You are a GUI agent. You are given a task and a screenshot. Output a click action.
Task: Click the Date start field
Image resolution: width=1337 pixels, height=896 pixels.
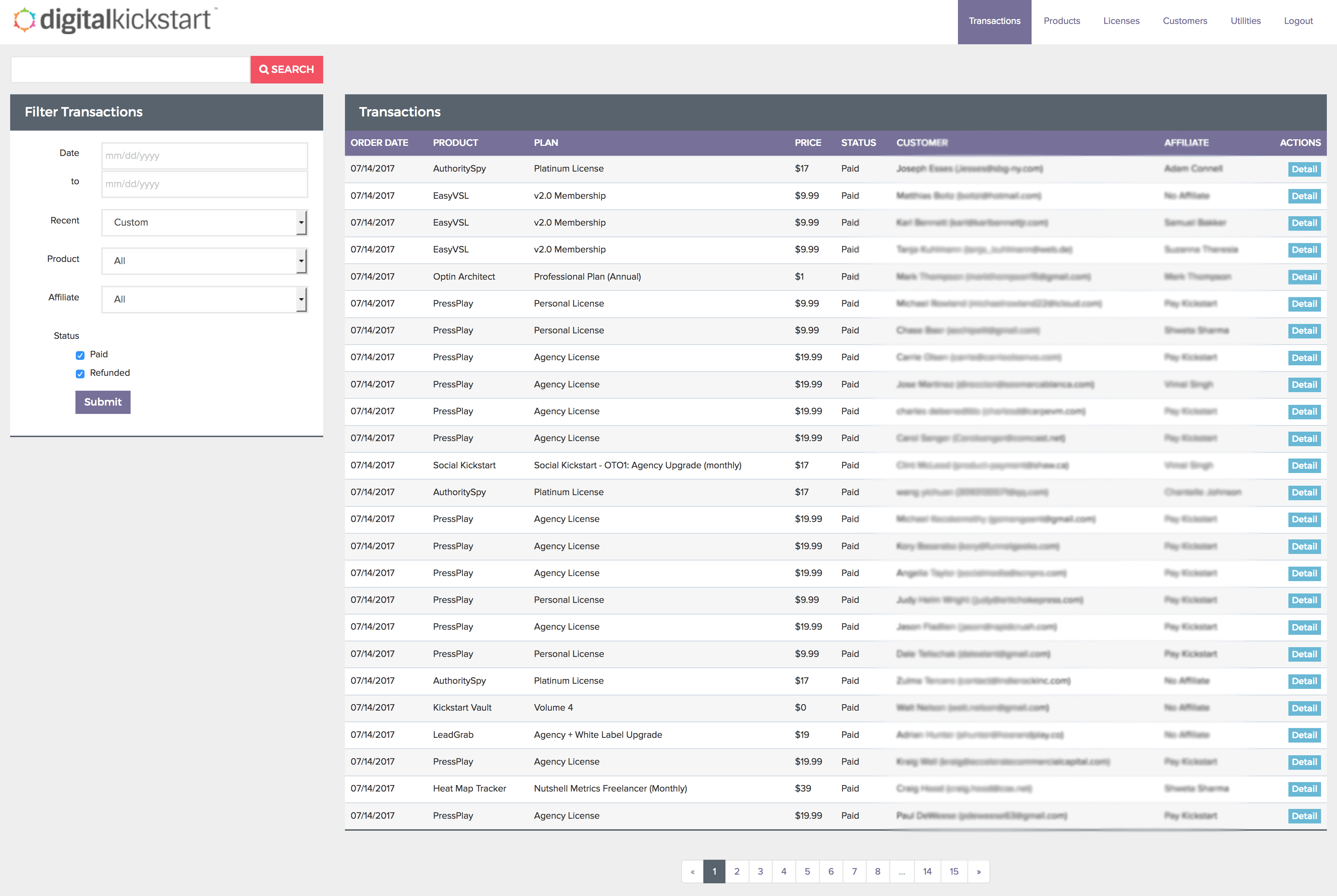click(205, 155)
